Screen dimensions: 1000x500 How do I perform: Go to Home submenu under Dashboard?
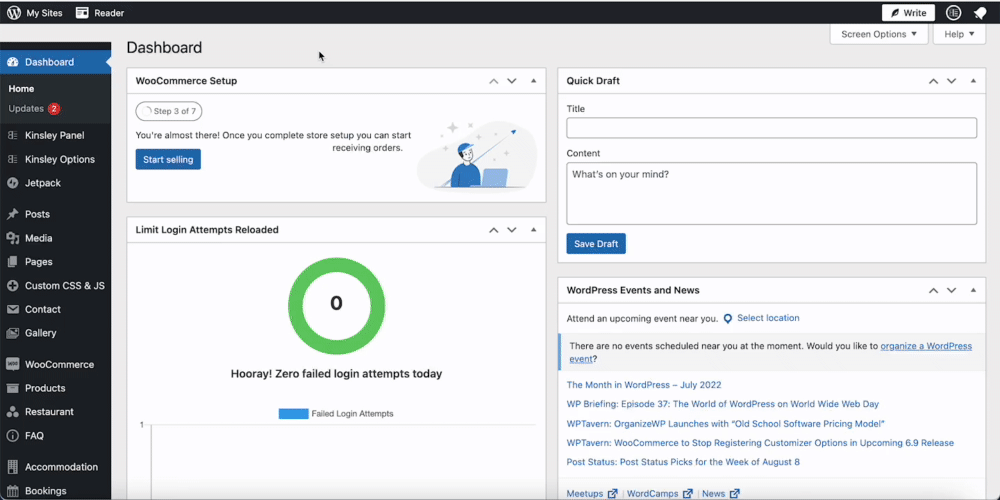(21, 89)
